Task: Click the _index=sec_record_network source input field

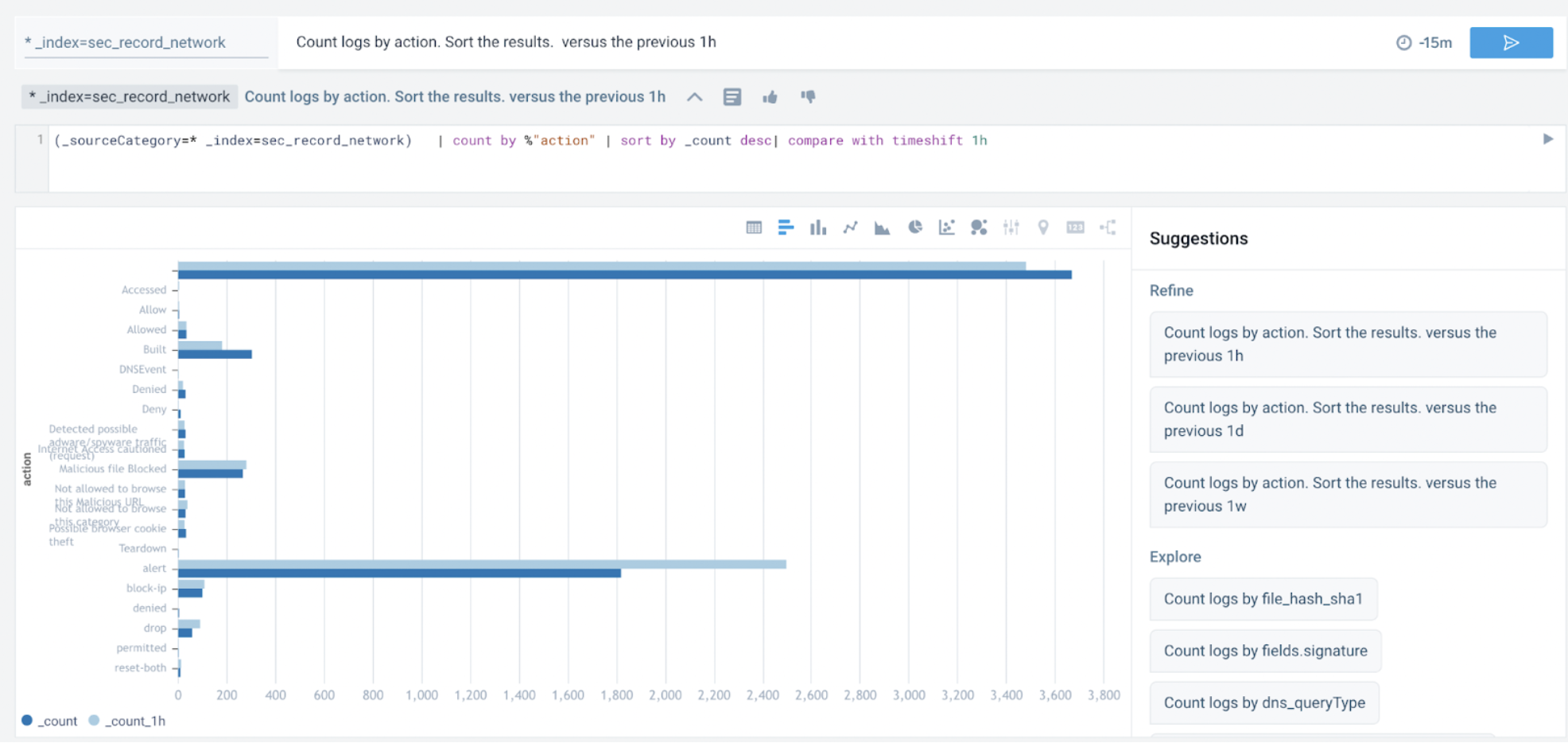Action: click(146, 43)
